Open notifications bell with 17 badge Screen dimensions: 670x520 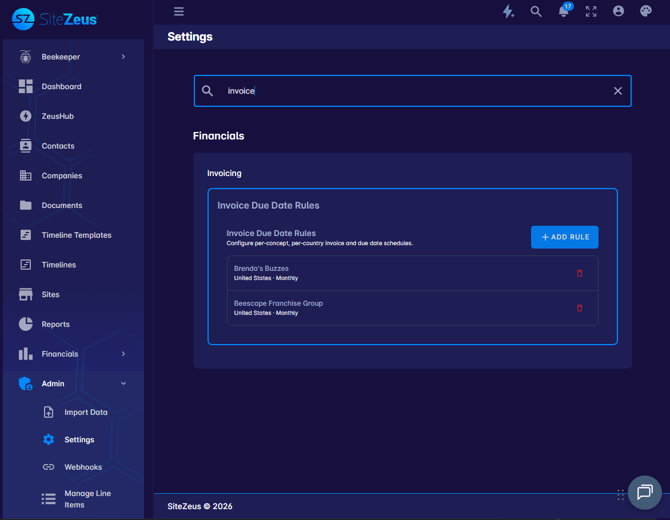[564, 11]
